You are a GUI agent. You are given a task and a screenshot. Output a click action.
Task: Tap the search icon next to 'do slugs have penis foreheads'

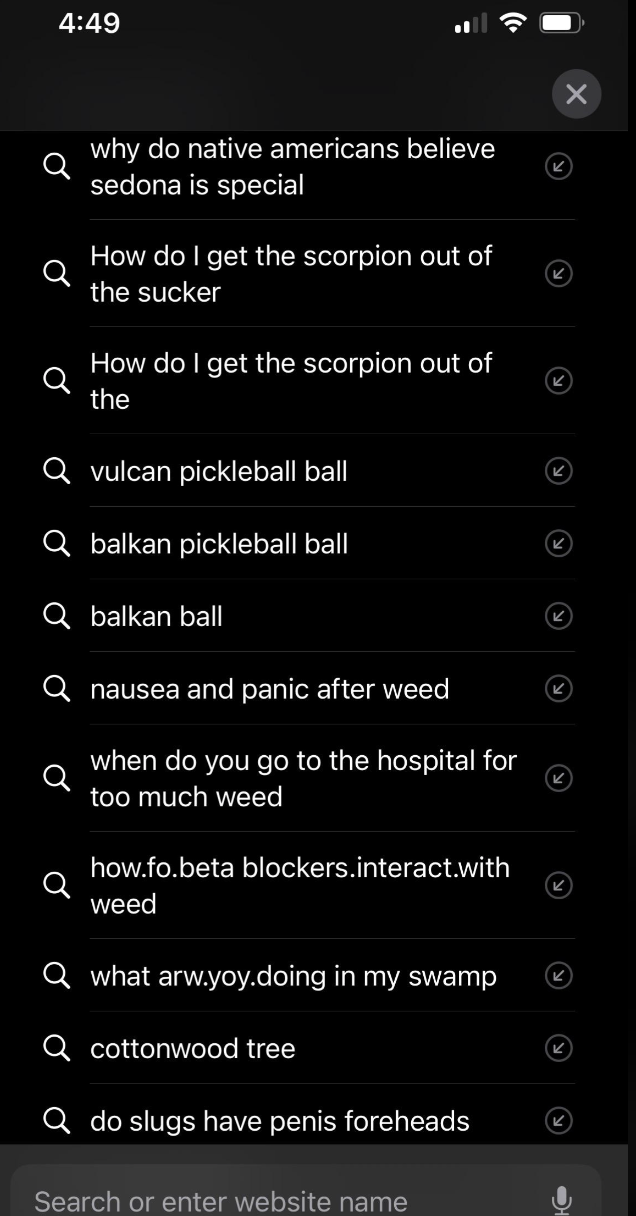tap(56, 1121)
